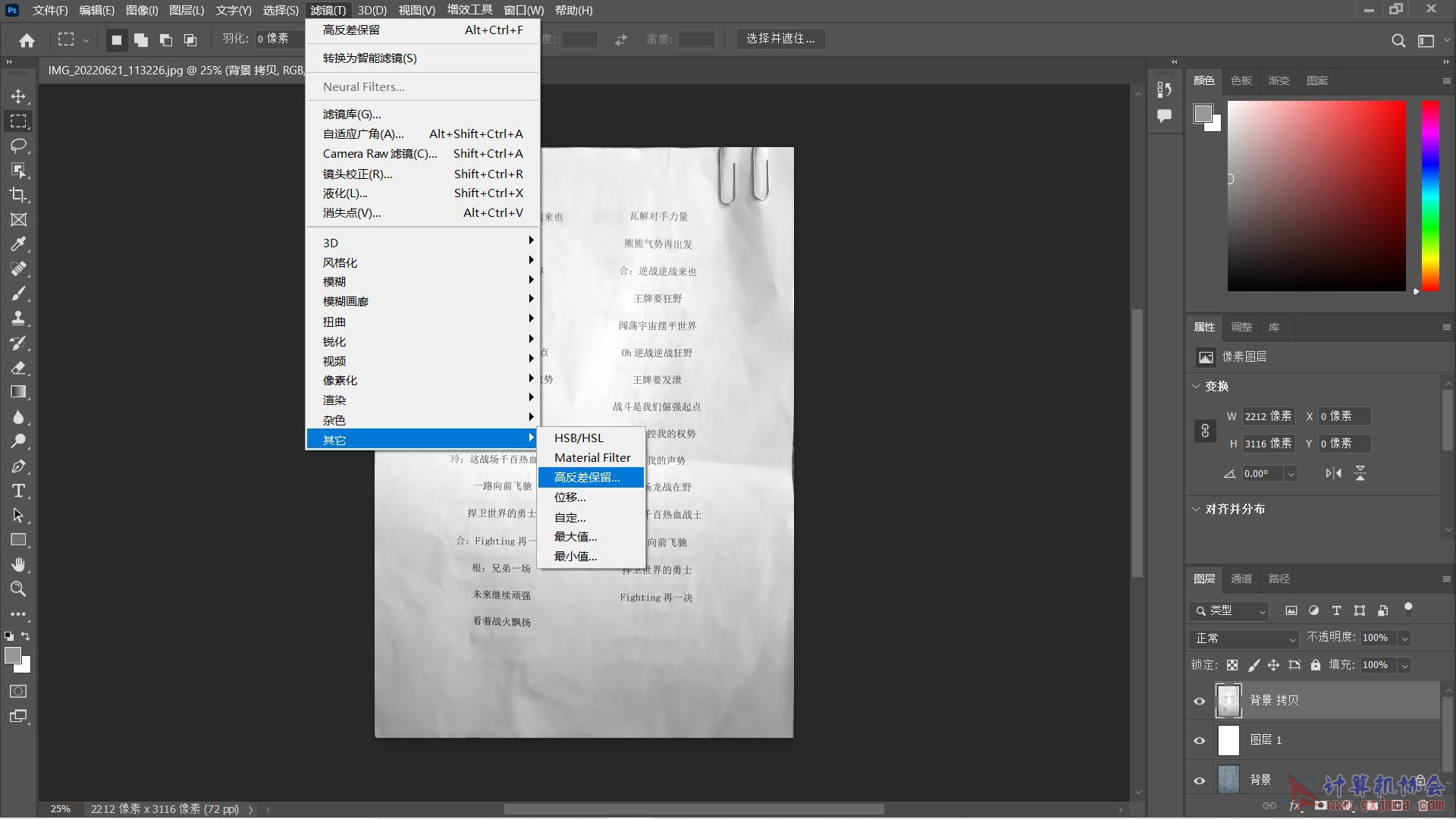1456x819 pixels.
Task: Choose 高反差保留... in the submenu
Action: click(587, 477)
